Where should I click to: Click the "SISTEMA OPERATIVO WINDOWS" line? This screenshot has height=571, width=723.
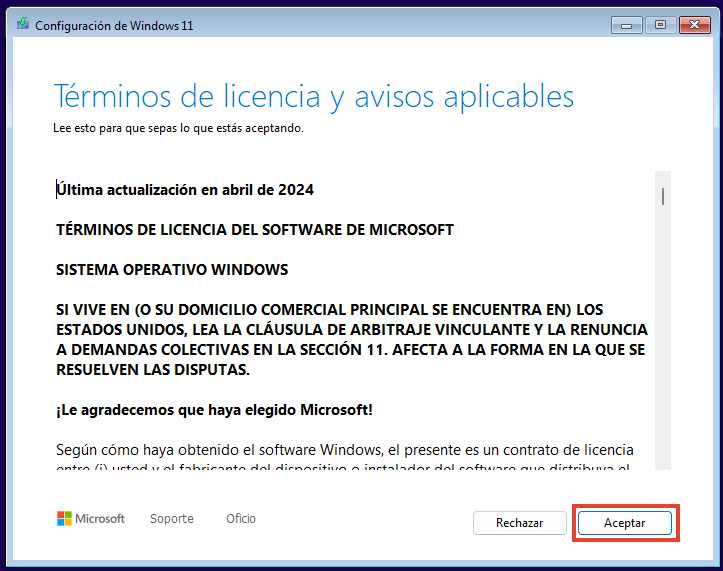(x=172, y=270)
